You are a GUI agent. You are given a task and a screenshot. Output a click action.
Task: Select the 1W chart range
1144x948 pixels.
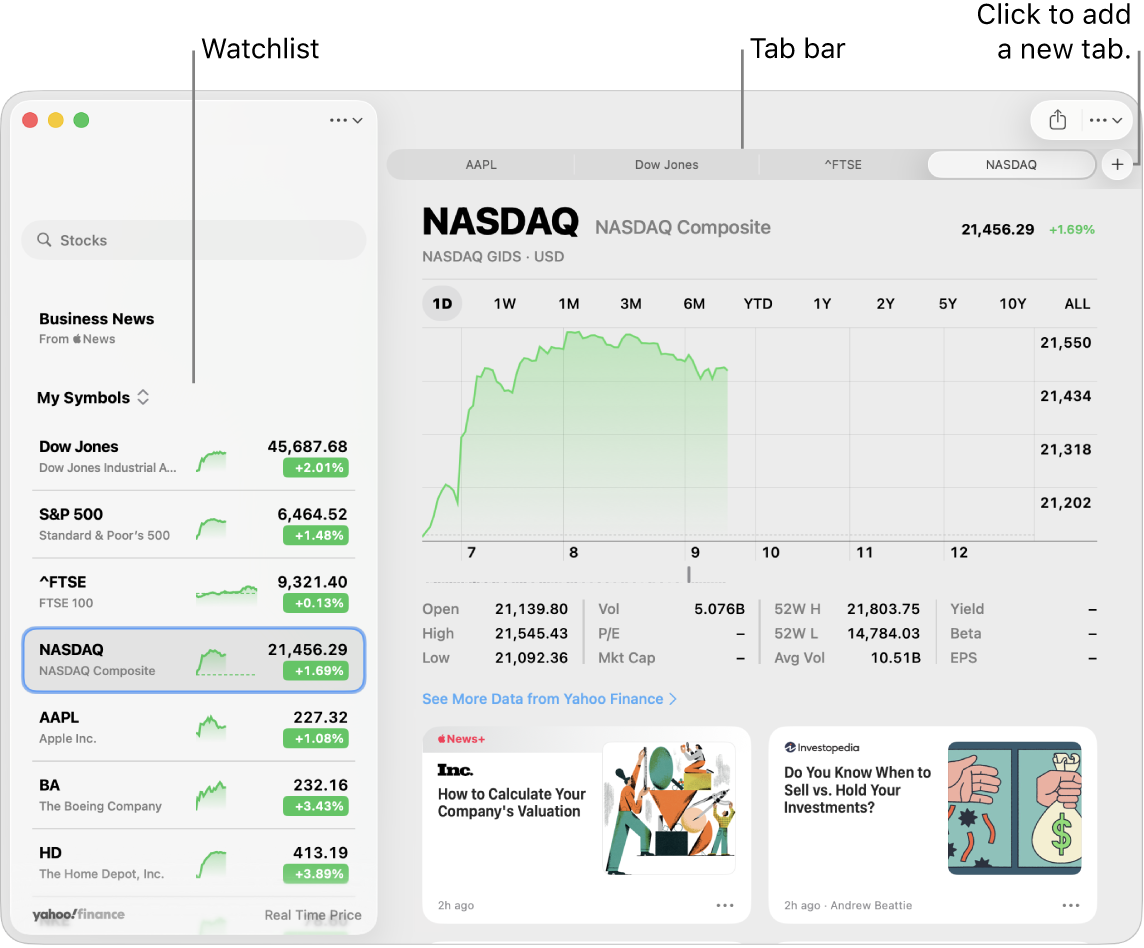(x=504, y=303)
